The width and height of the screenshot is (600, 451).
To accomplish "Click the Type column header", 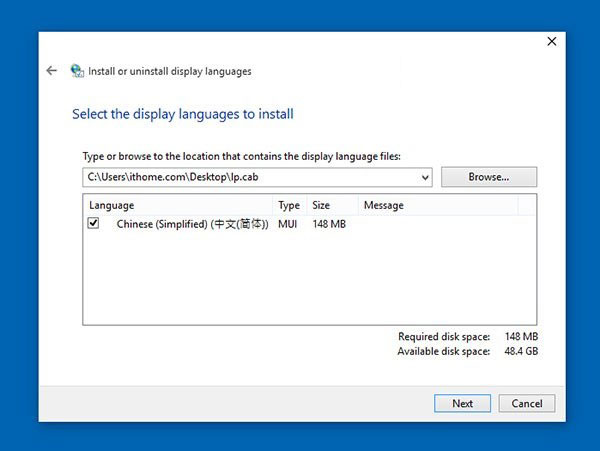I will [x=289, y=205].
